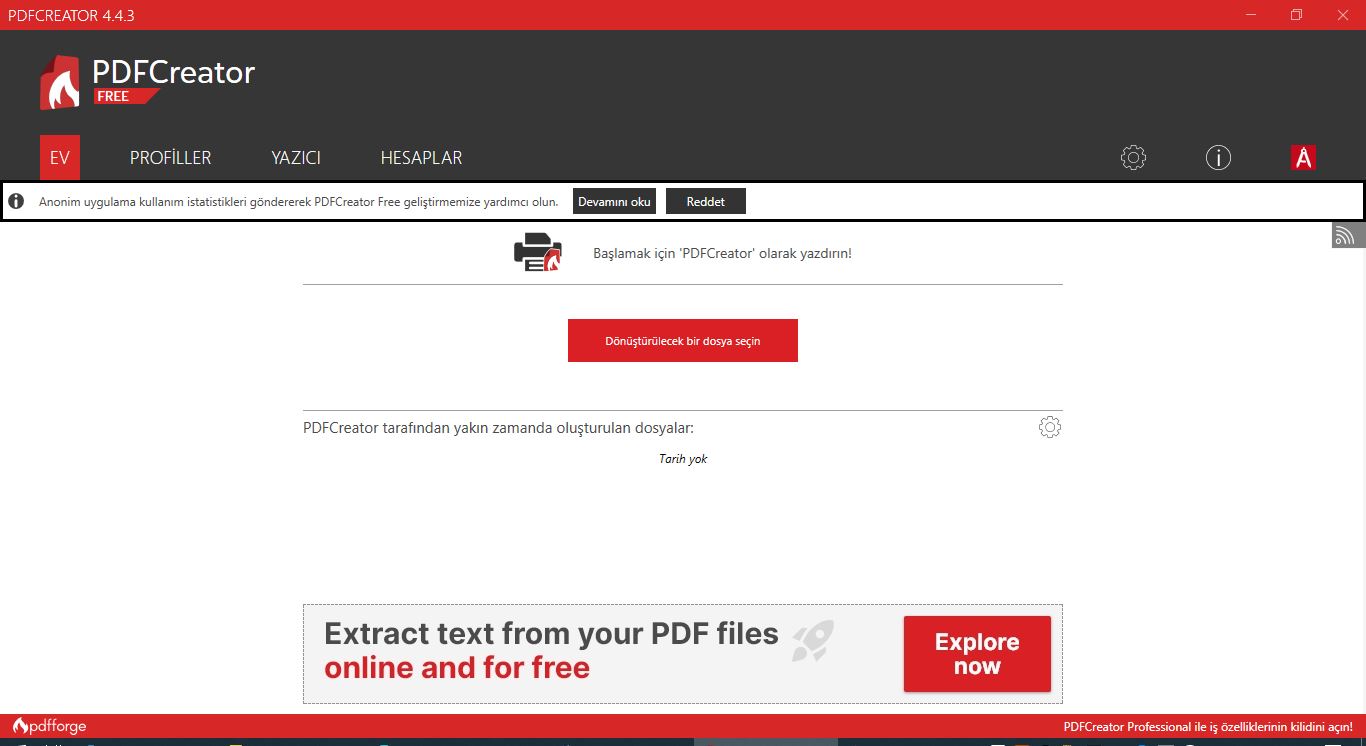Open the RSS news feed icon
The width and height of the screenshot is (1366, 746).
click(1347, 235)
